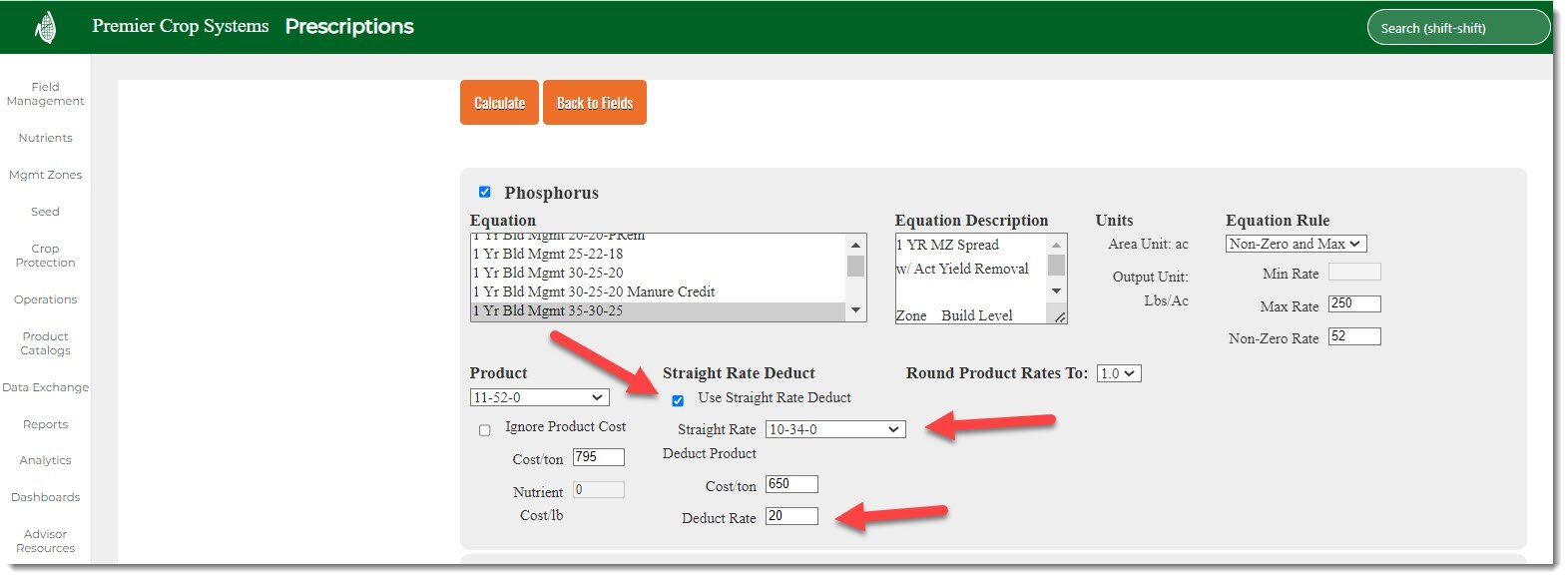
Task: Open the Product 11-52-0 dropdown
Action: [539, 397]
